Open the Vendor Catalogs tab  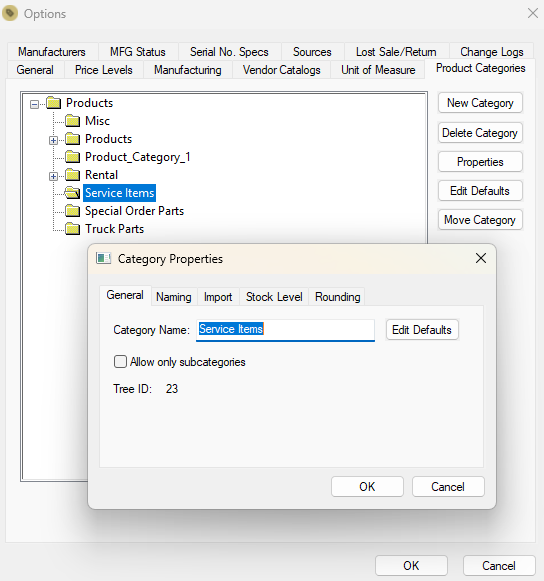[282, 70]
